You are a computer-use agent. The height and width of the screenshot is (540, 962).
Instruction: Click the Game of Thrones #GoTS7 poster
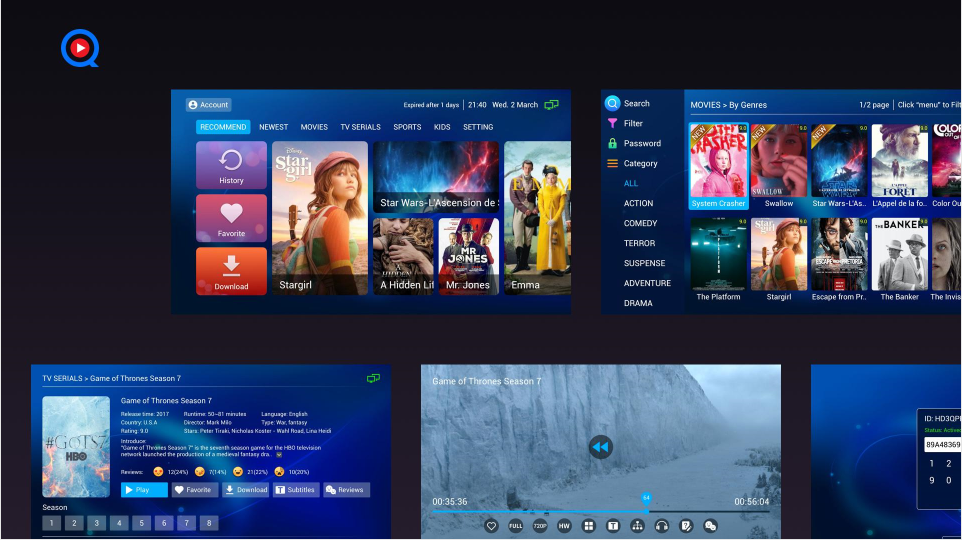point(76,446)
